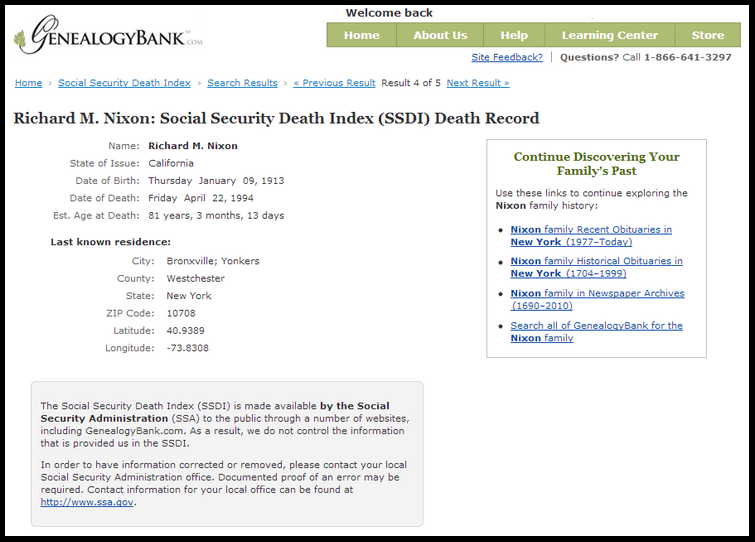This screenshot has height=542, width=755.
Task: Go to the Next Result
Action: coord(478,83)
